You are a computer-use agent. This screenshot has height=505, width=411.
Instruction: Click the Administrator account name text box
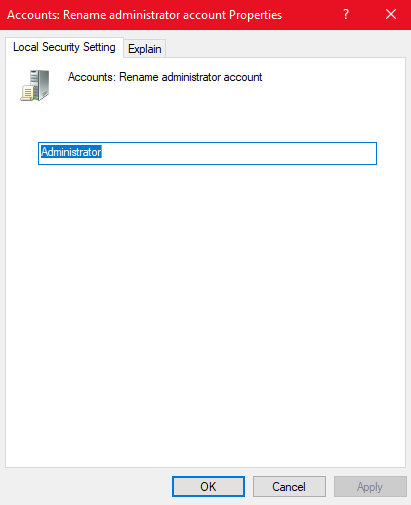point(207,153)
